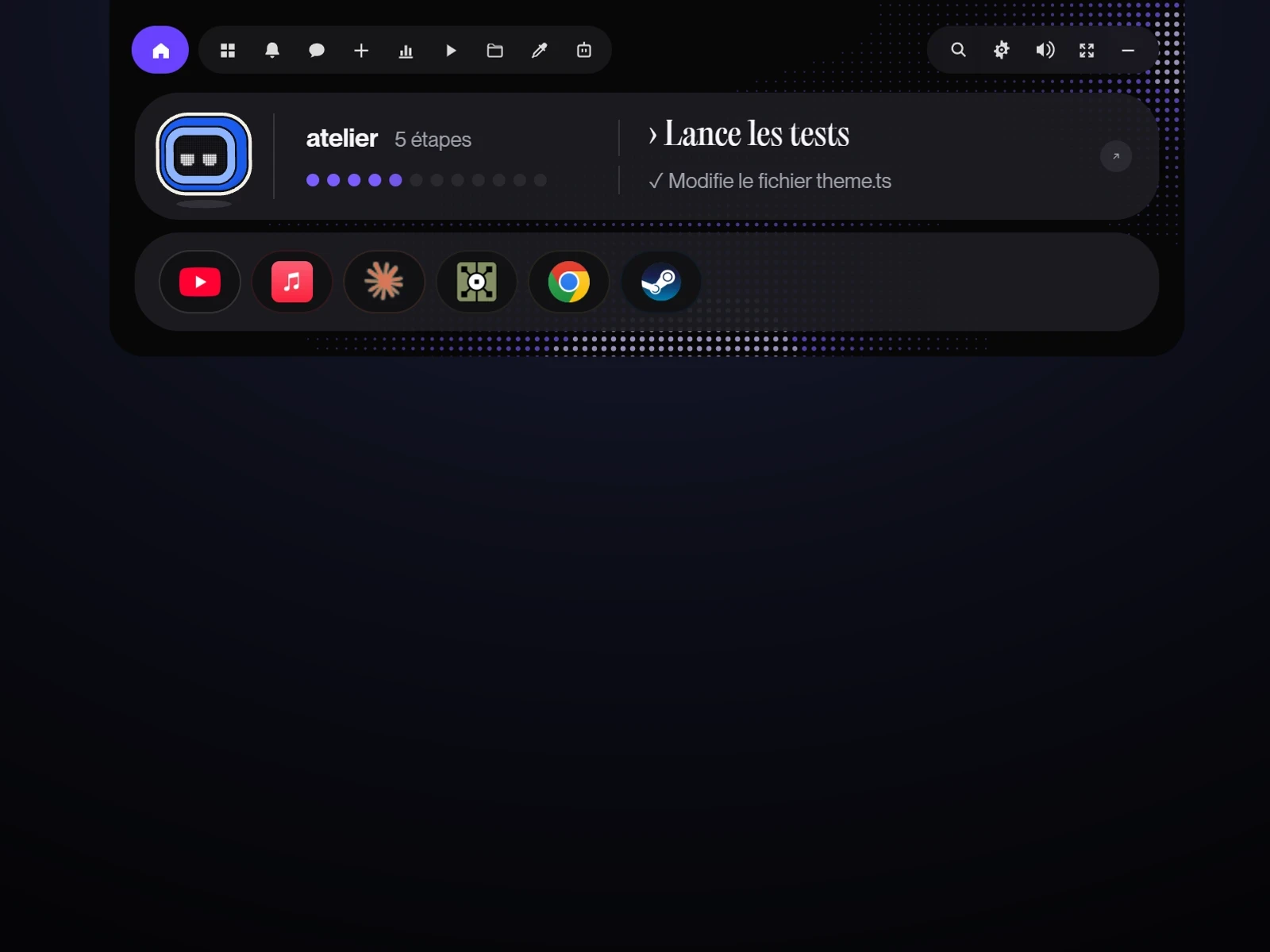Open search with magnifier icon
The height and width of the screenshot is (952, 1270).
(959, 50)
